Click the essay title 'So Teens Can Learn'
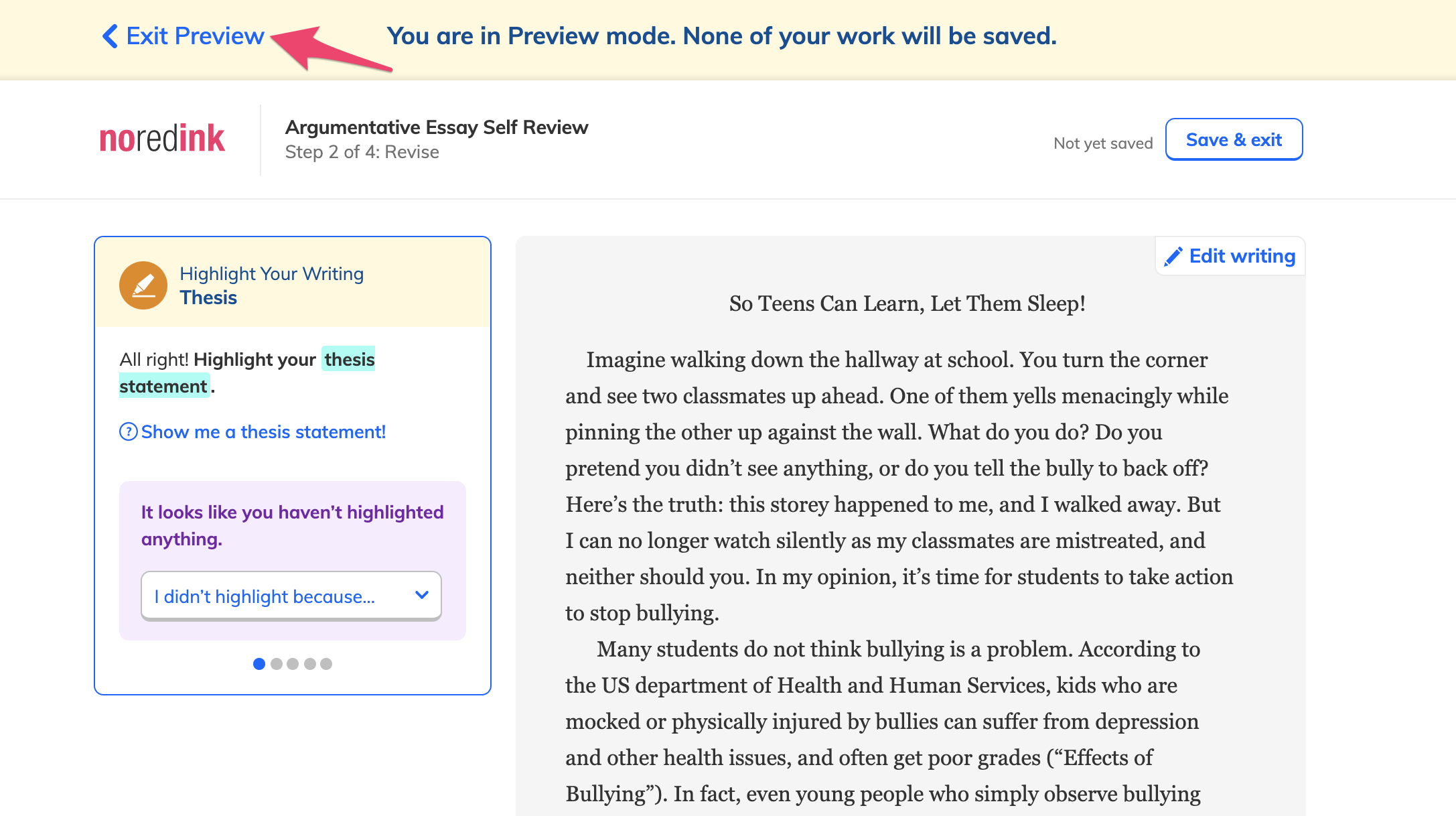Viewport: 1456px width, 816px height. (x=907, y=303)
